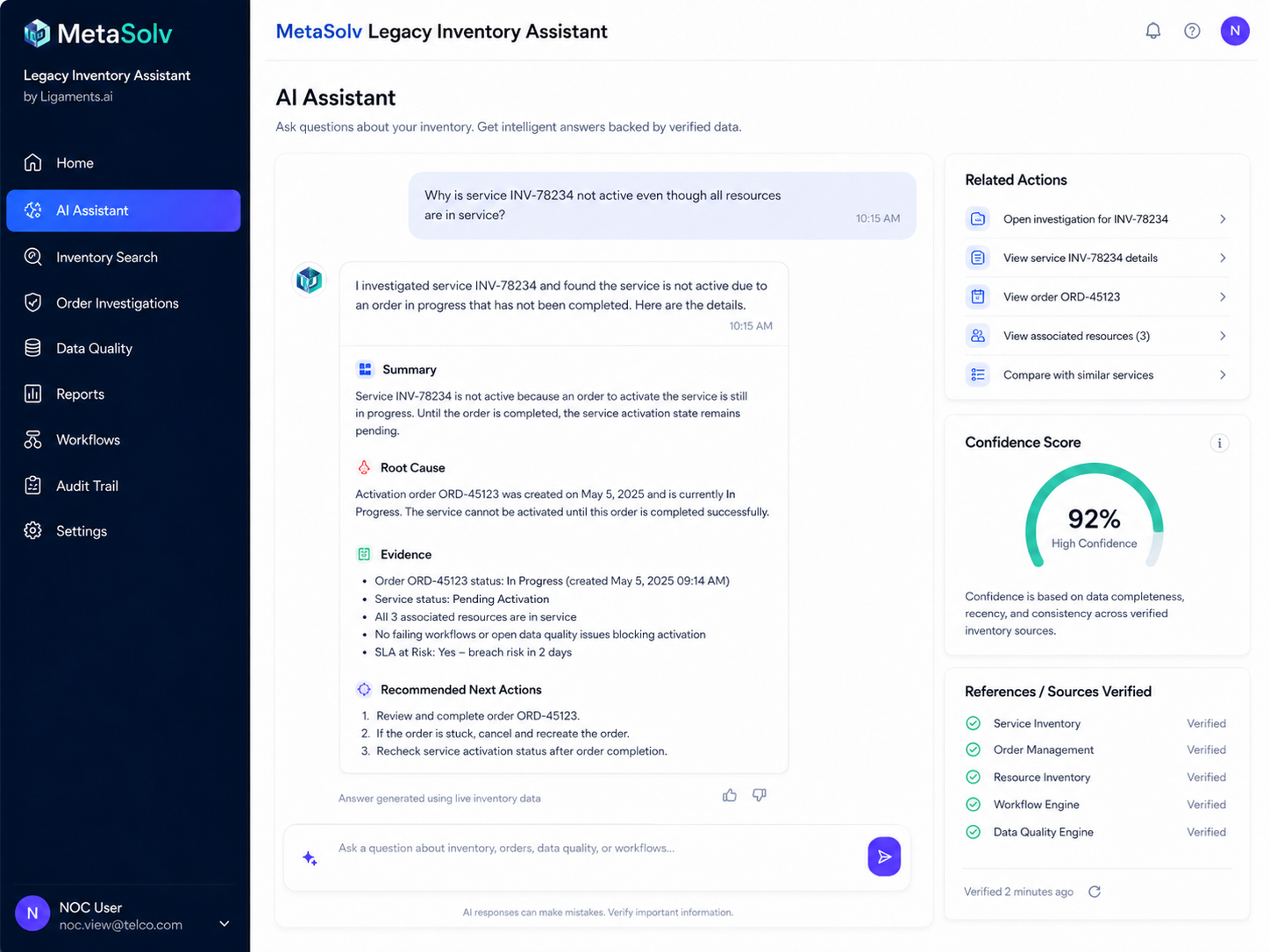The image size is (1270, 952).
Task: Open the help question mark icon
Action: click(1192, 31)
